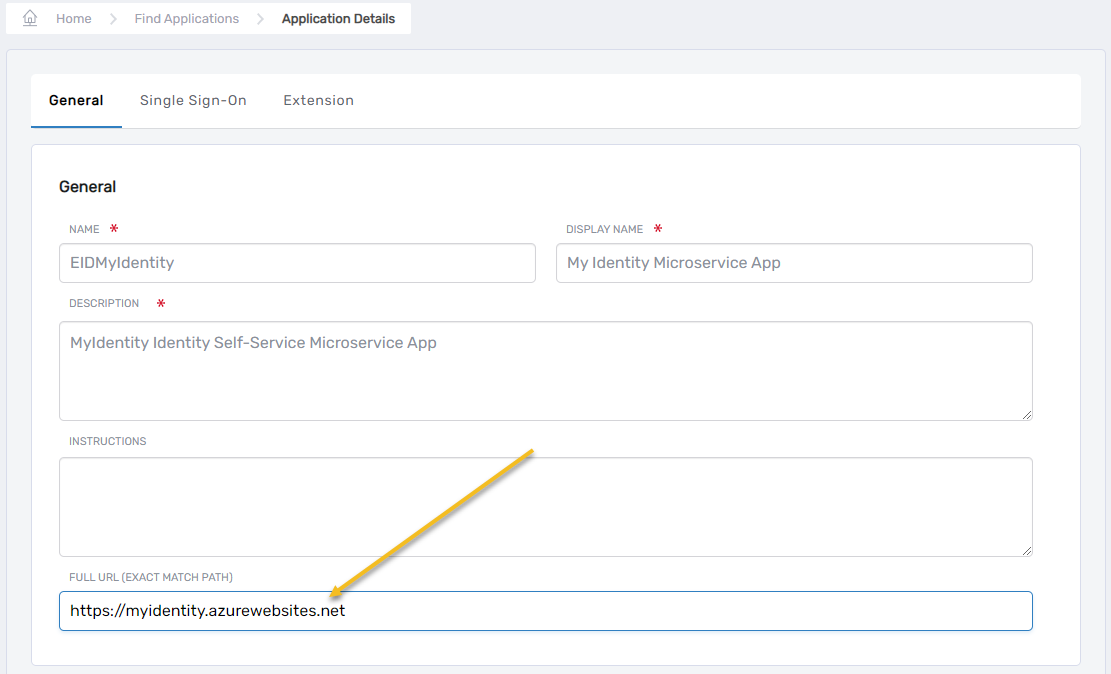
Task: Click inside the empty Instructions text area
Action: (x=545, y=506)
